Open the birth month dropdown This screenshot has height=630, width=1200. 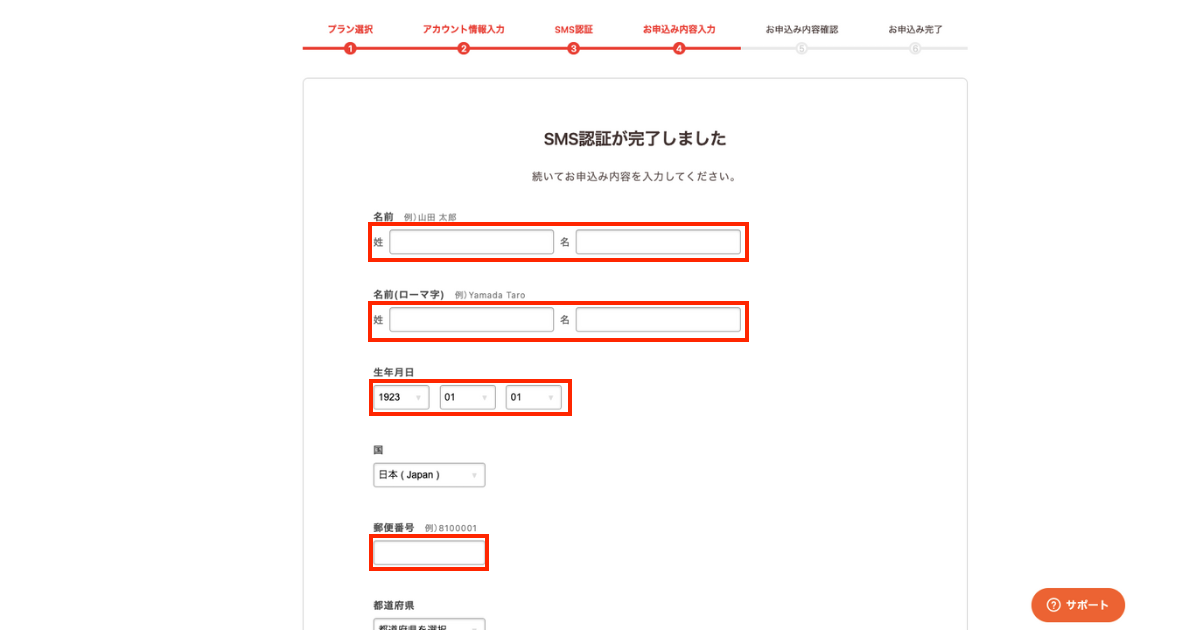coord(467,397)
